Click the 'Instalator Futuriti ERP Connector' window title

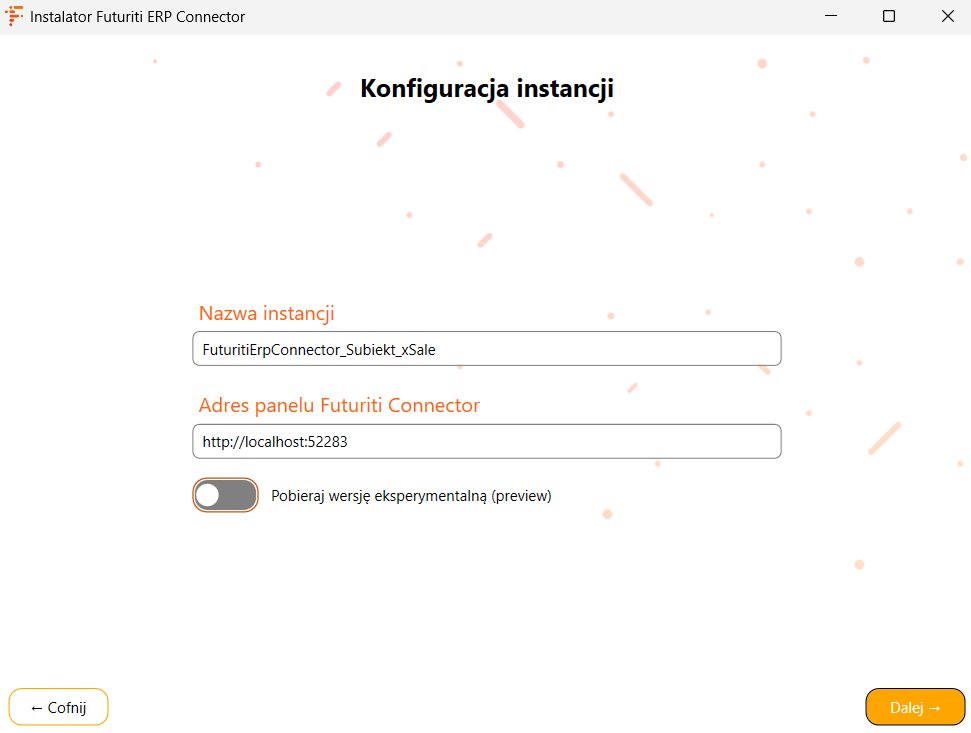tap(137, 17)
